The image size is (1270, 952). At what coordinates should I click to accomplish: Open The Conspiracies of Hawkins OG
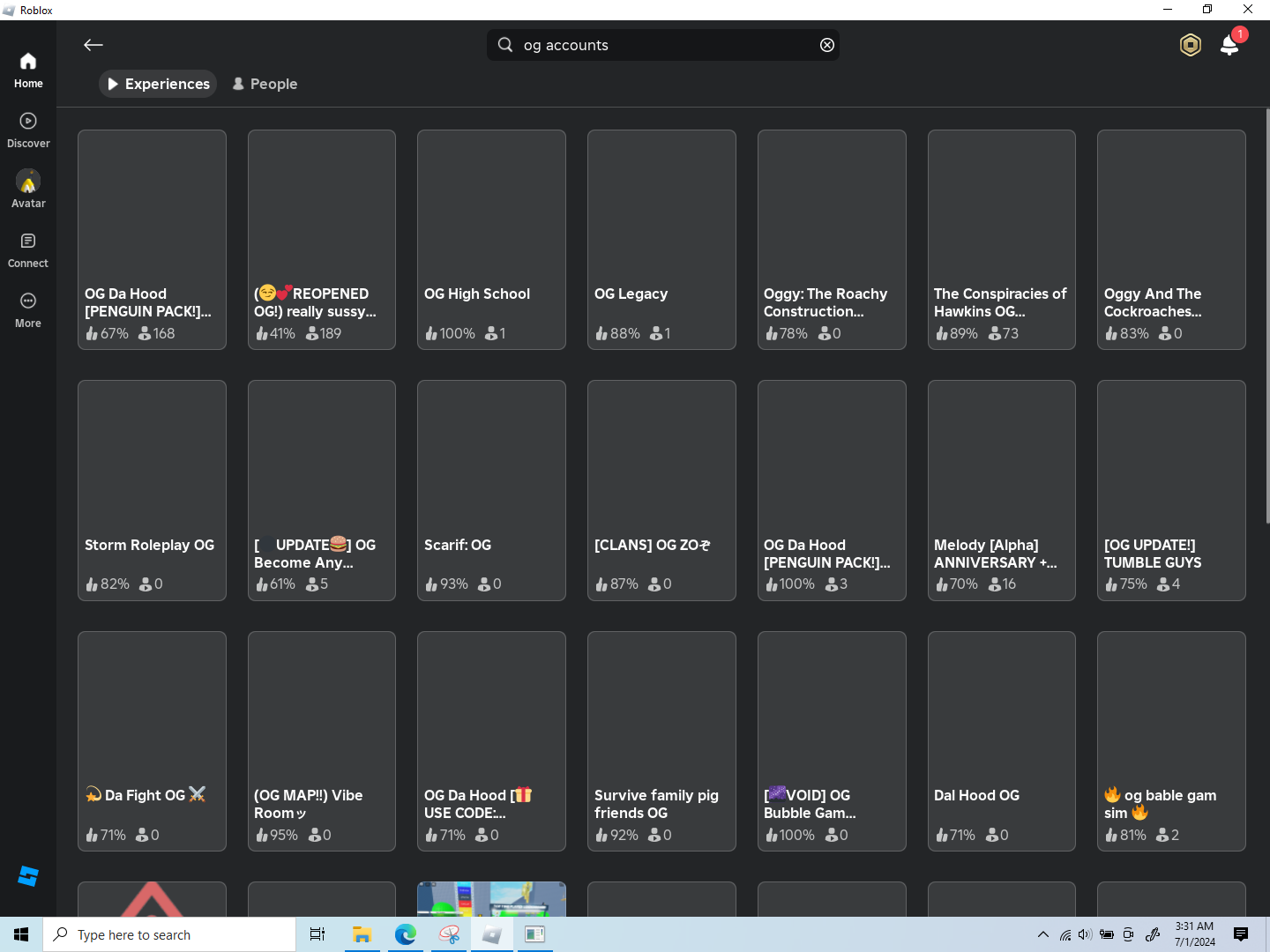[x=1002, y=240]
